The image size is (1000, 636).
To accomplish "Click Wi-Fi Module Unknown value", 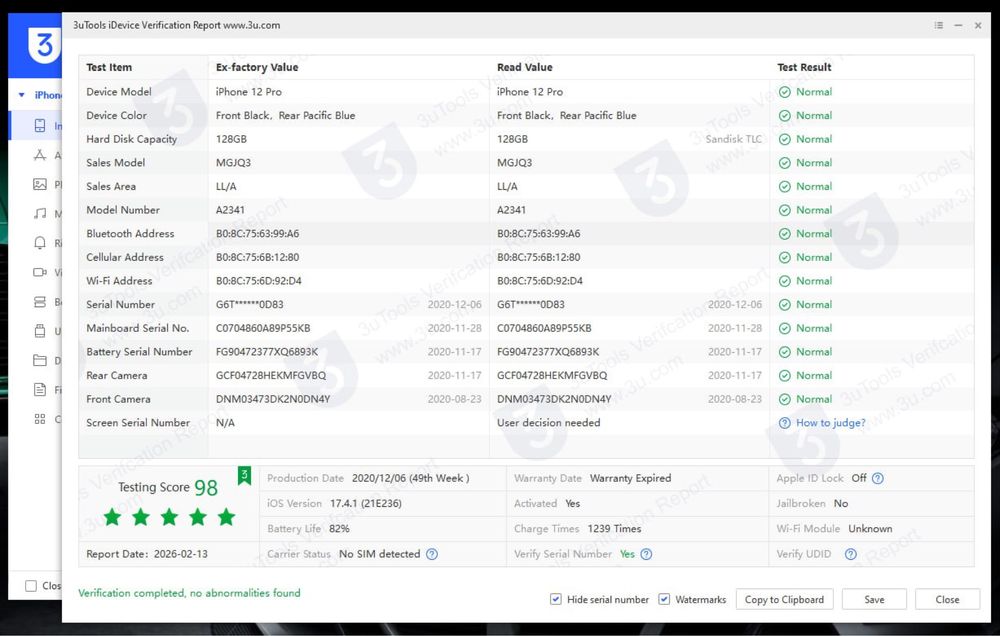I will point(870,529).
